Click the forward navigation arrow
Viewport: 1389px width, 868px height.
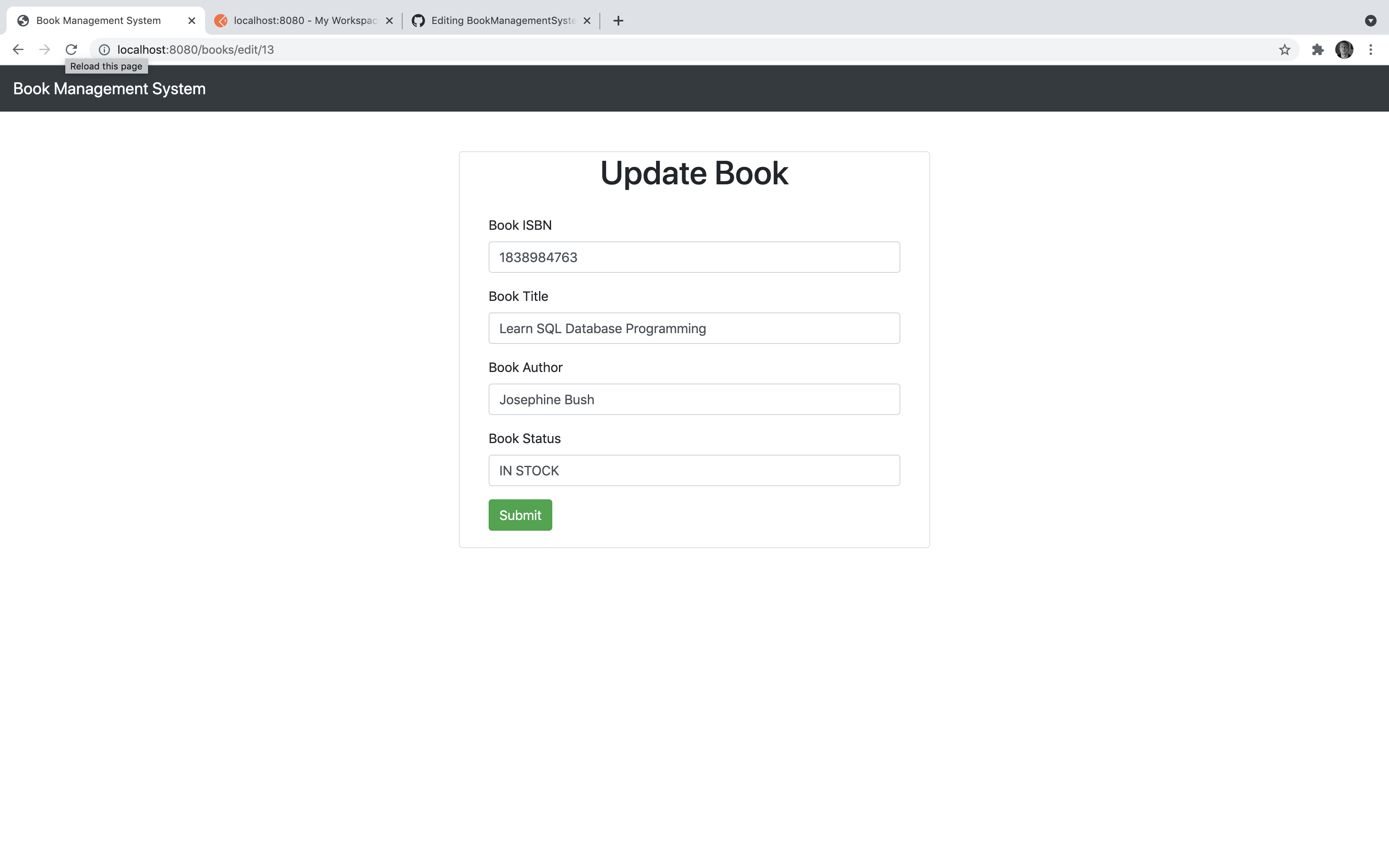coord(44,49)
